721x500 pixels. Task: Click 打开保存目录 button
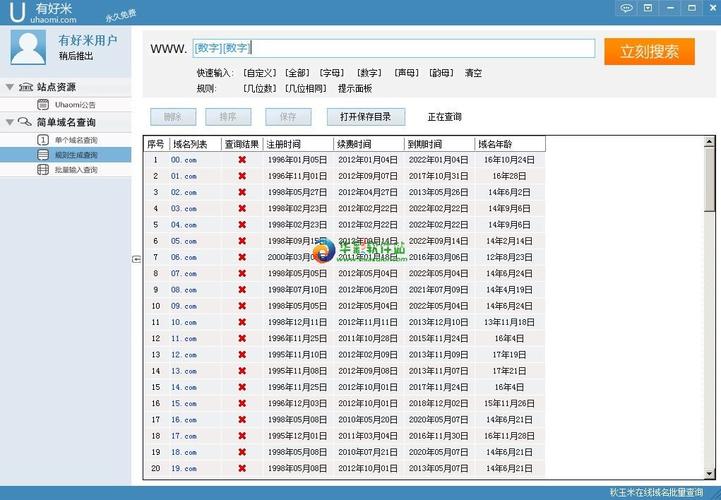366,117
